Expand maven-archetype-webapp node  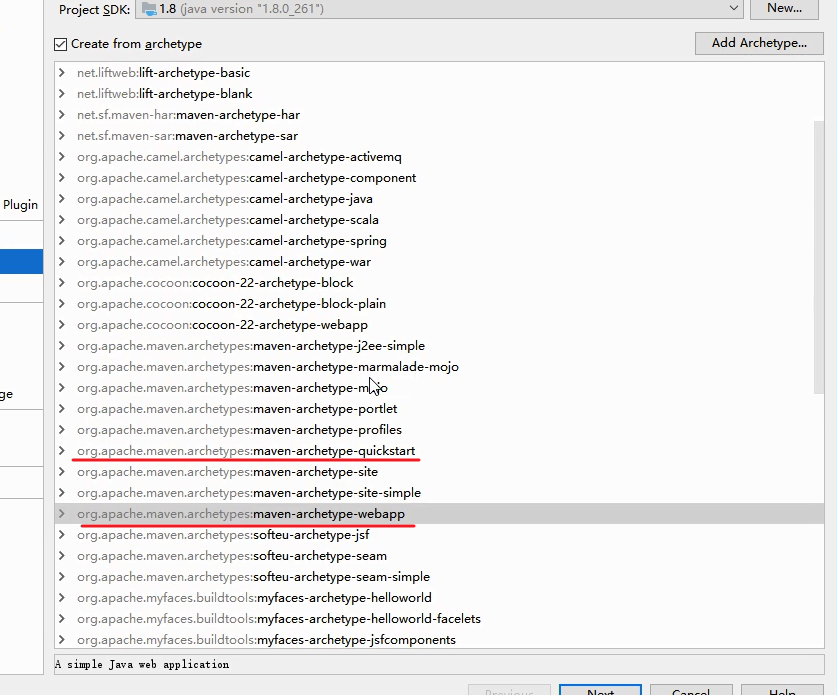(62, 514)
